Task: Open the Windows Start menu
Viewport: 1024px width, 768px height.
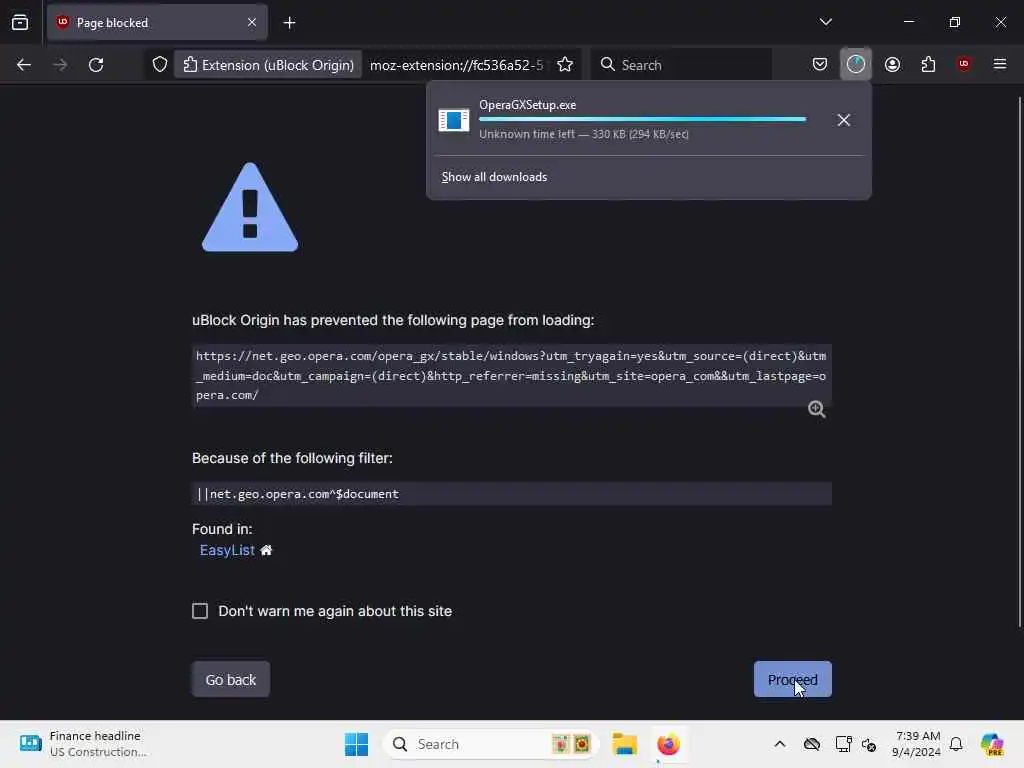Action: [x=357, y=744]
